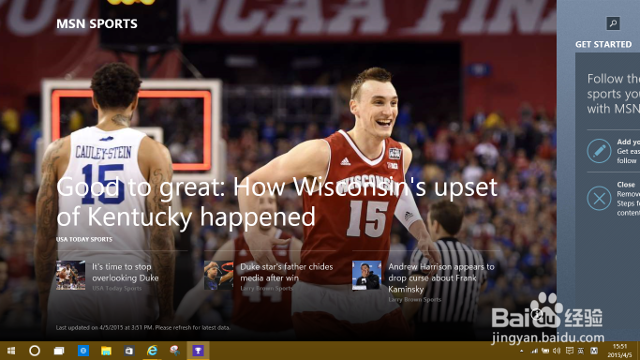This screenshot has height=360, width=640.
Task: Switch input language 英 indicator
Action: coord(580,351)
